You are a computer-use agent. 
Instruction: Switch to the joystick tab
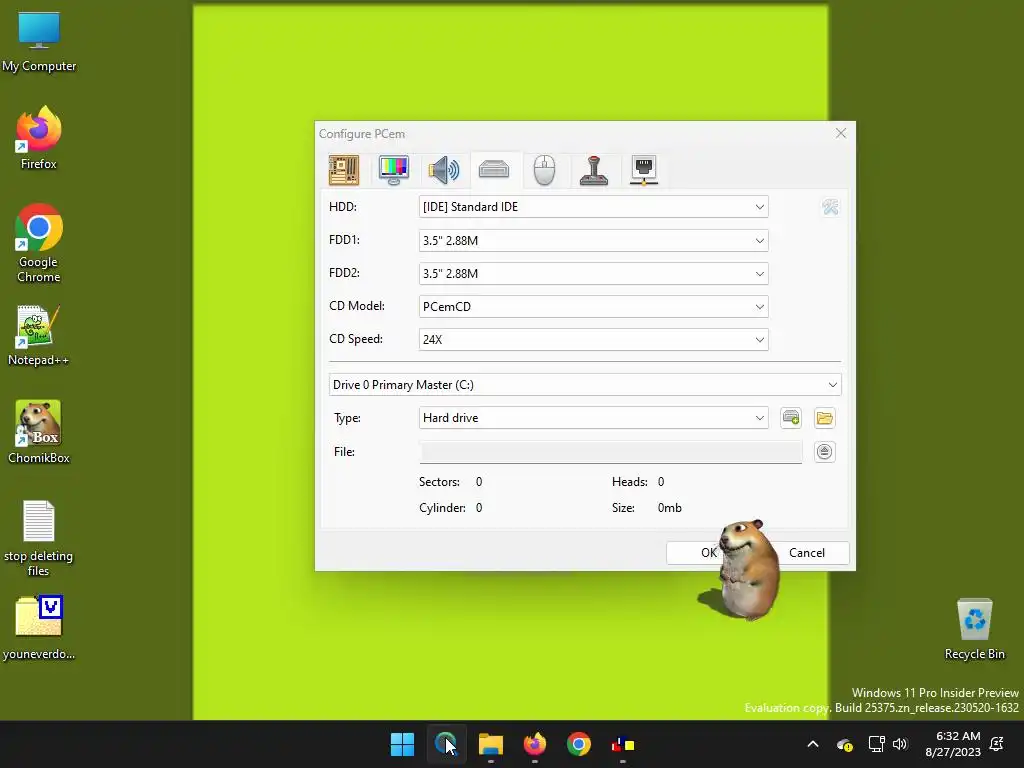[x=594, y=170]
